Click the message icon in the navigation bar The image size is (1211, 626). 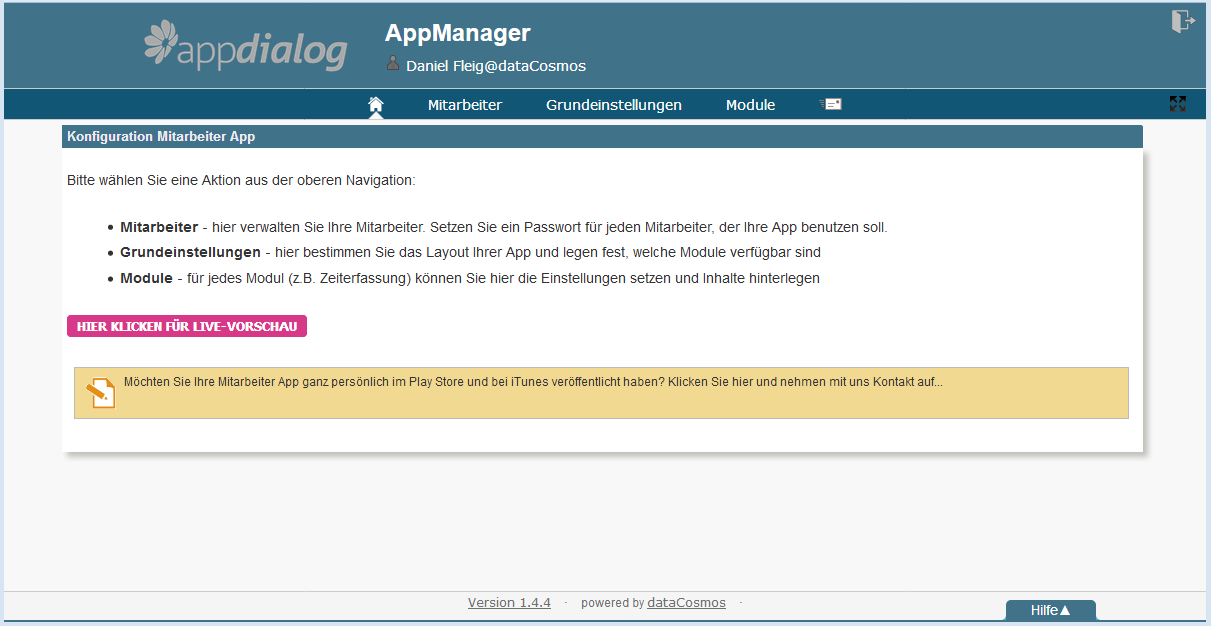[830, 103]
